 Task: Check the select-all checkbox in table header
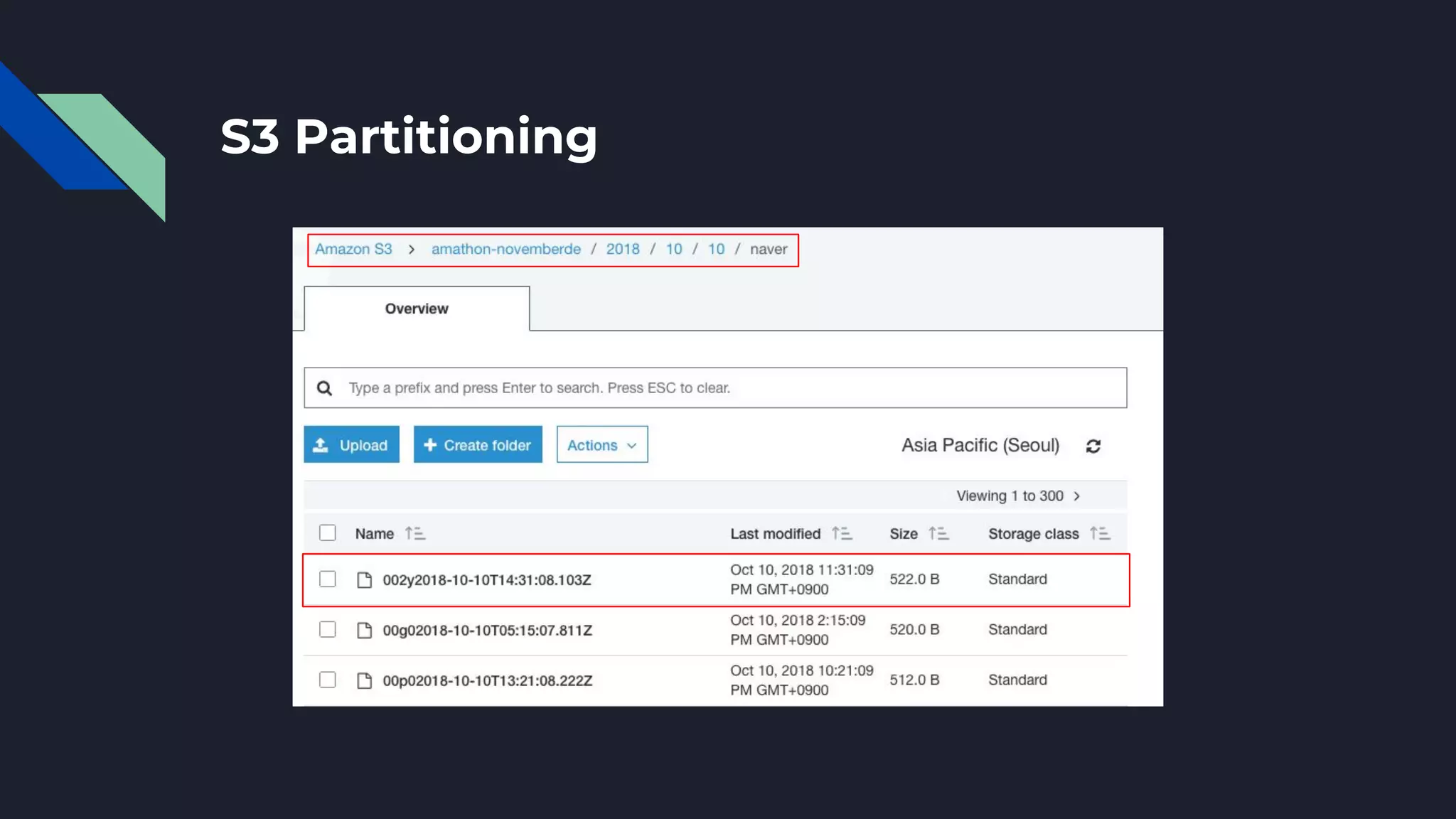pos(327,533)
